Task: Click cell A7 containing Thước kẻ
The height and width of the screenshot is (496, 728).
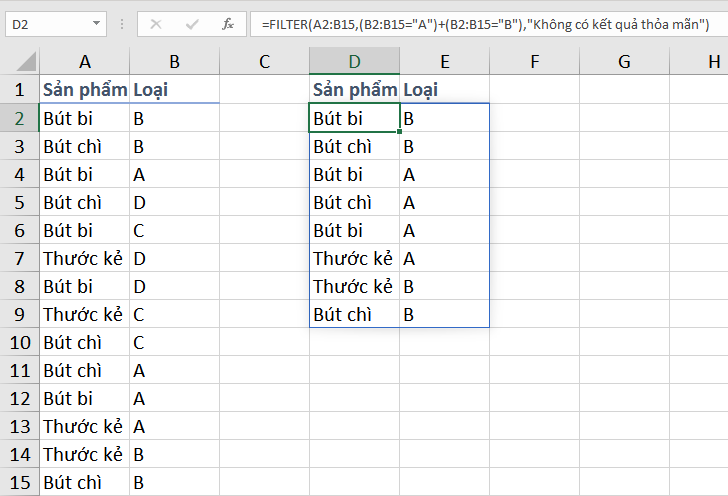Action: [85, 258]
